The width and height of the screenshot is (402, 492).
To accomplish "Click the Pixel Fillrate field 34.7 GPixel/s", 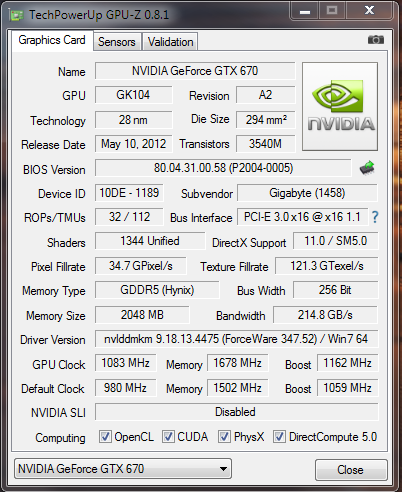I will [141, 266].
